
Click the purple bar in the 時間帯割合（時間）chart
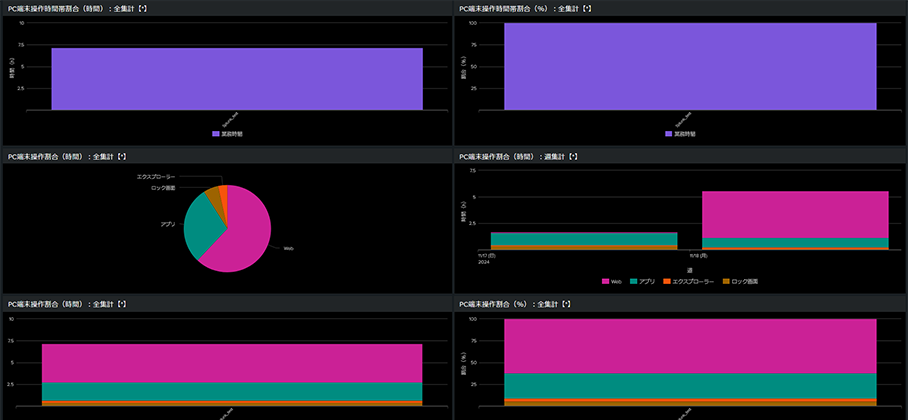236,78
